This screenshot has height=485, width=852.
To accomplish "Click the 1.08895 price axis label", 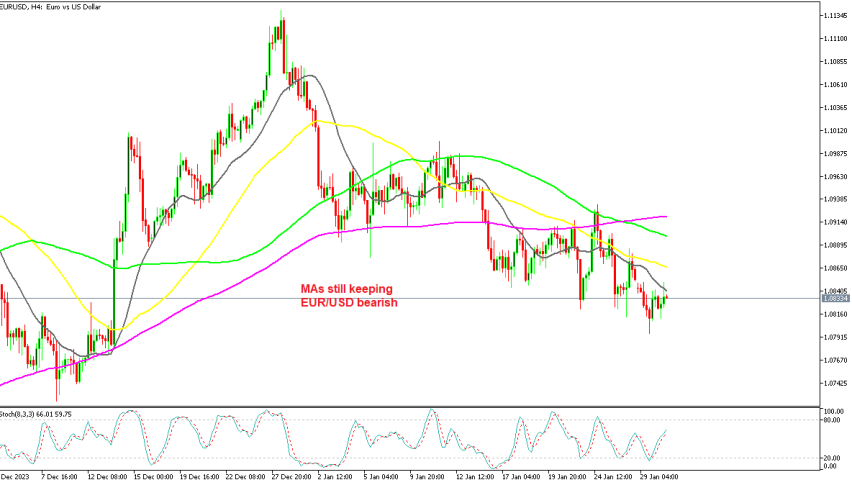I will click(836, 245).
